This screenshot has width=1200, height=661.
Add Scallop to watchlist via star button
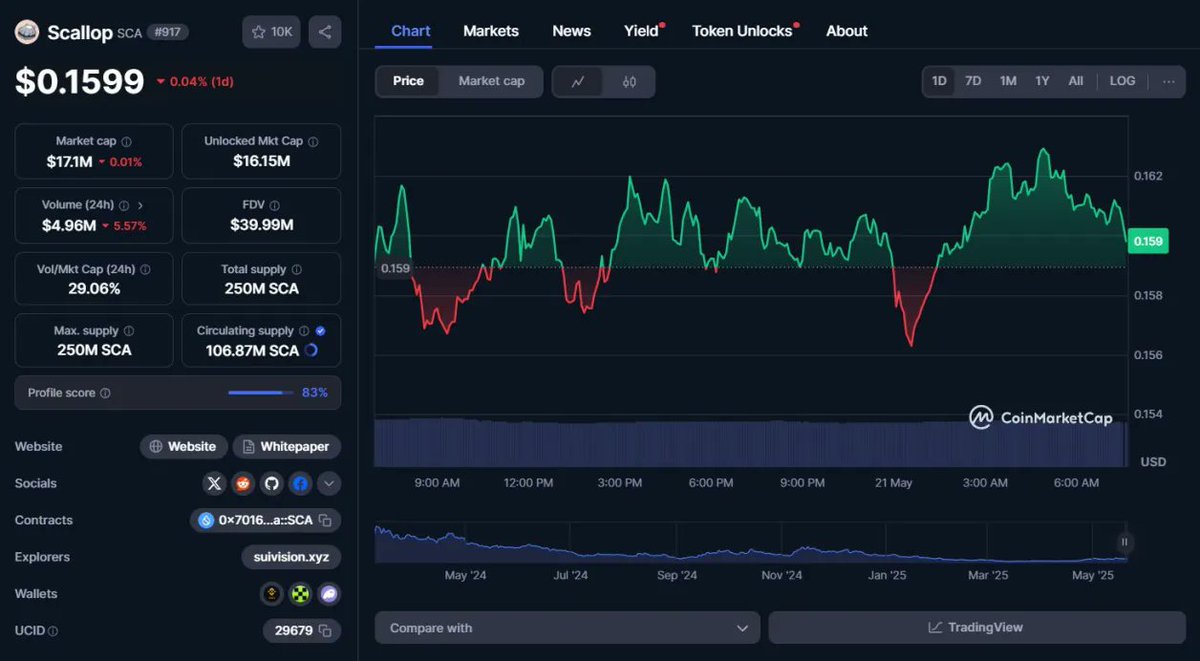(271, 32)
